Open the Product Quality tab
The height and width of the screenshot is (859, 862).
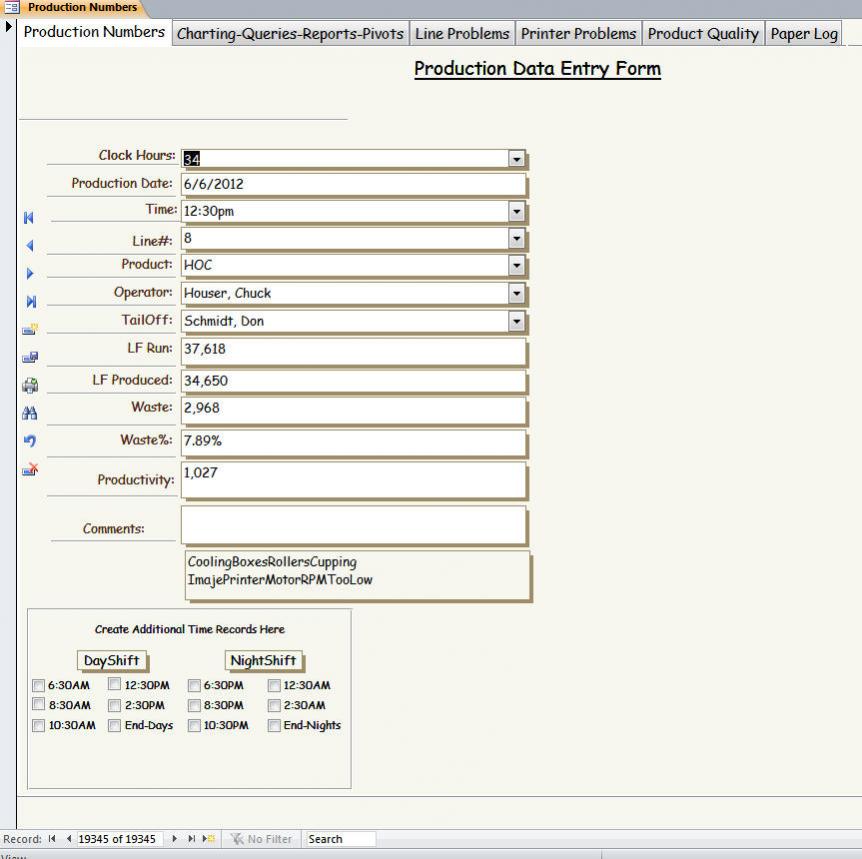point(703,34)
